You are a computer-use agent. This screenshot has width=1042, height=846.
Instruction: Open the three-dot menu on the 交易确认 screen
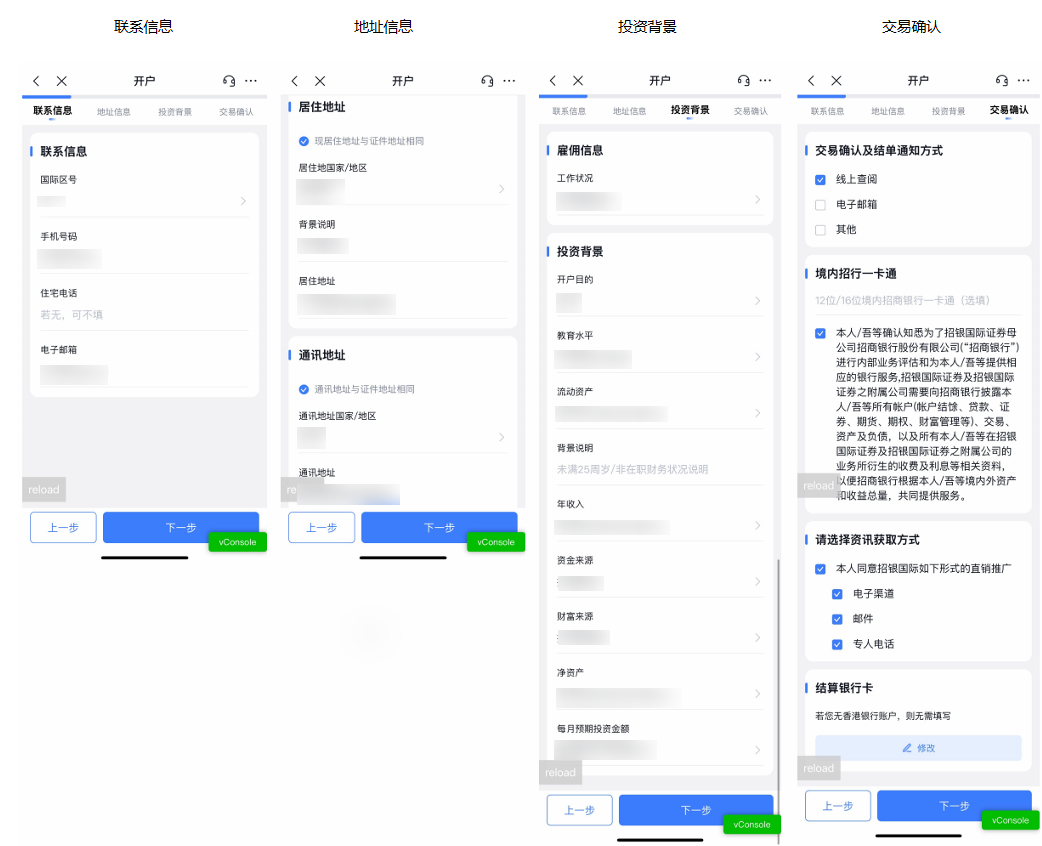pos(1025,81)
